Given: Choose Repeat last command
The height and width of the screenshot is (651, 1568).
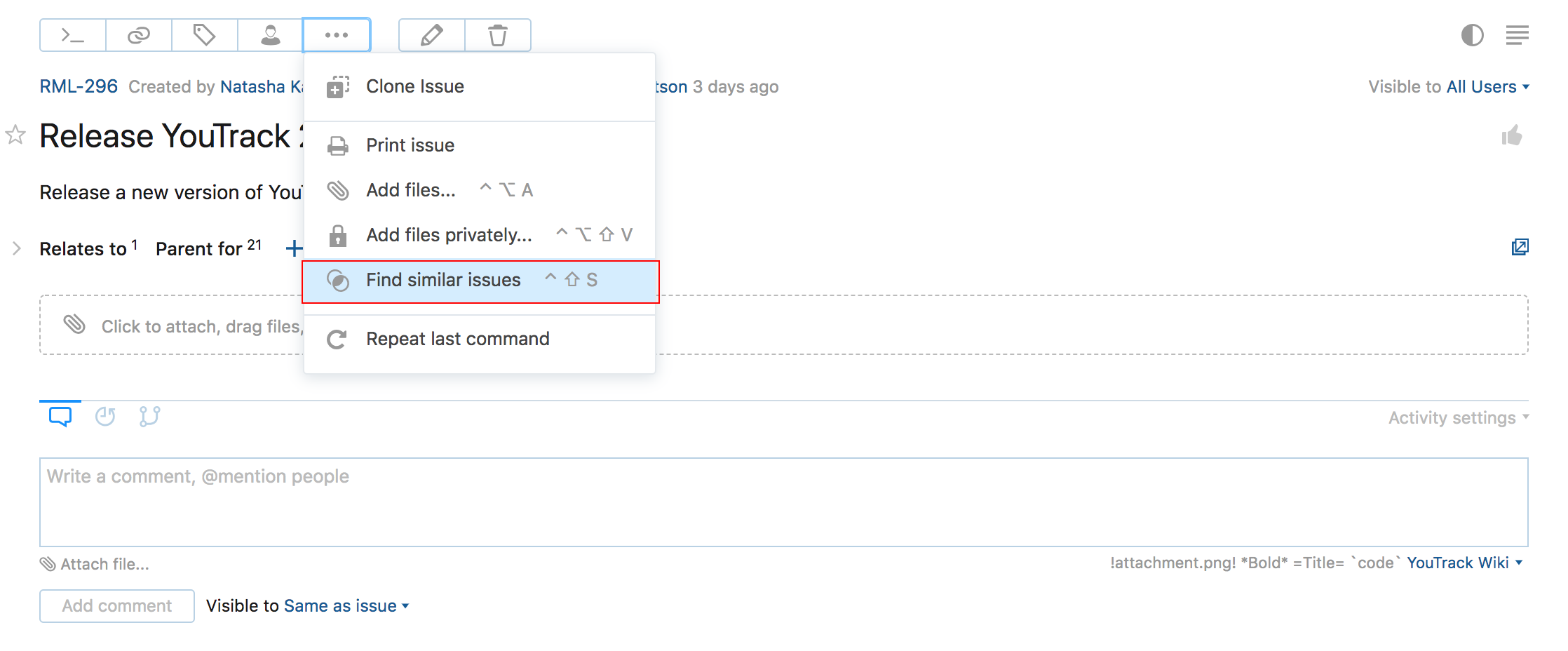Looking at the screenshot, I should [x=480, y=339].
